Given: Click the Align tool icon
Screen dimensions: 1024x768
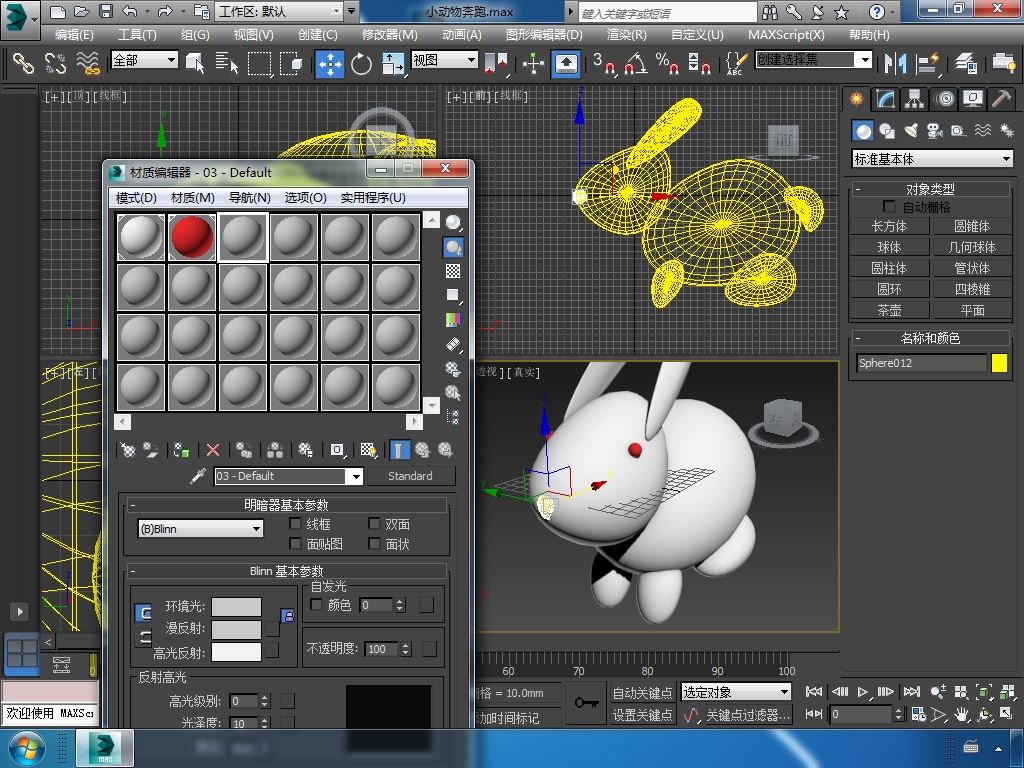Looking at the screenshot, I should click(927, 63).
